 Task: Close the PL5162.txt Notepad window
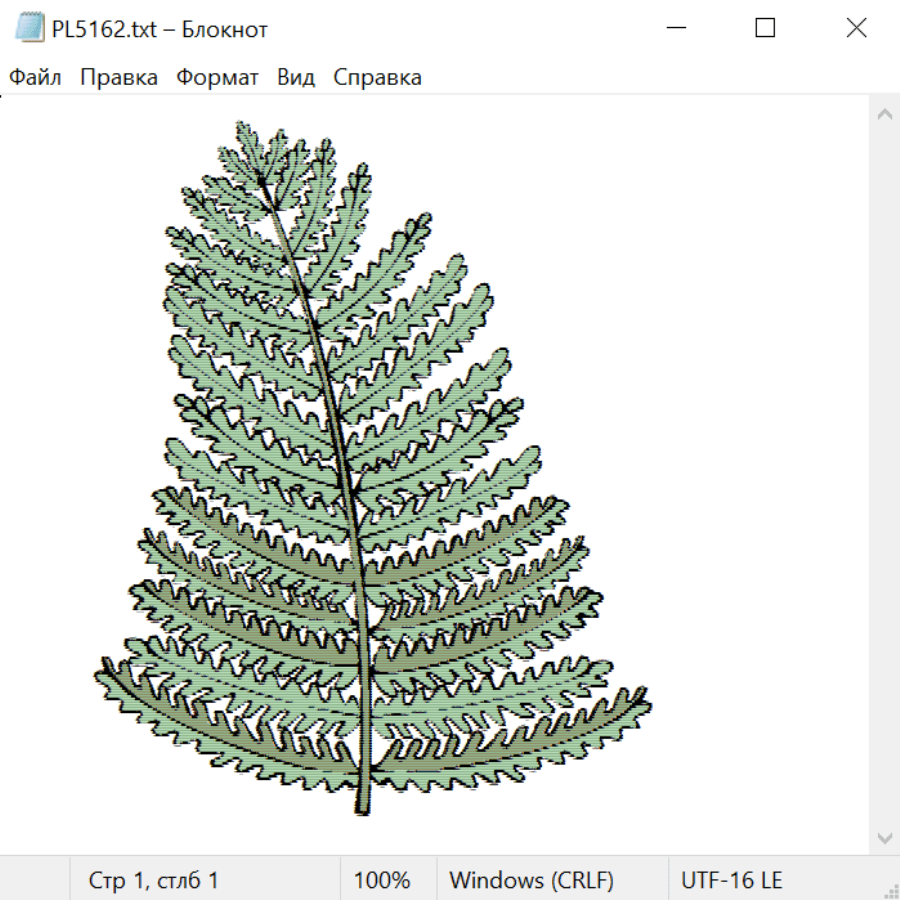tap(856, 29)
